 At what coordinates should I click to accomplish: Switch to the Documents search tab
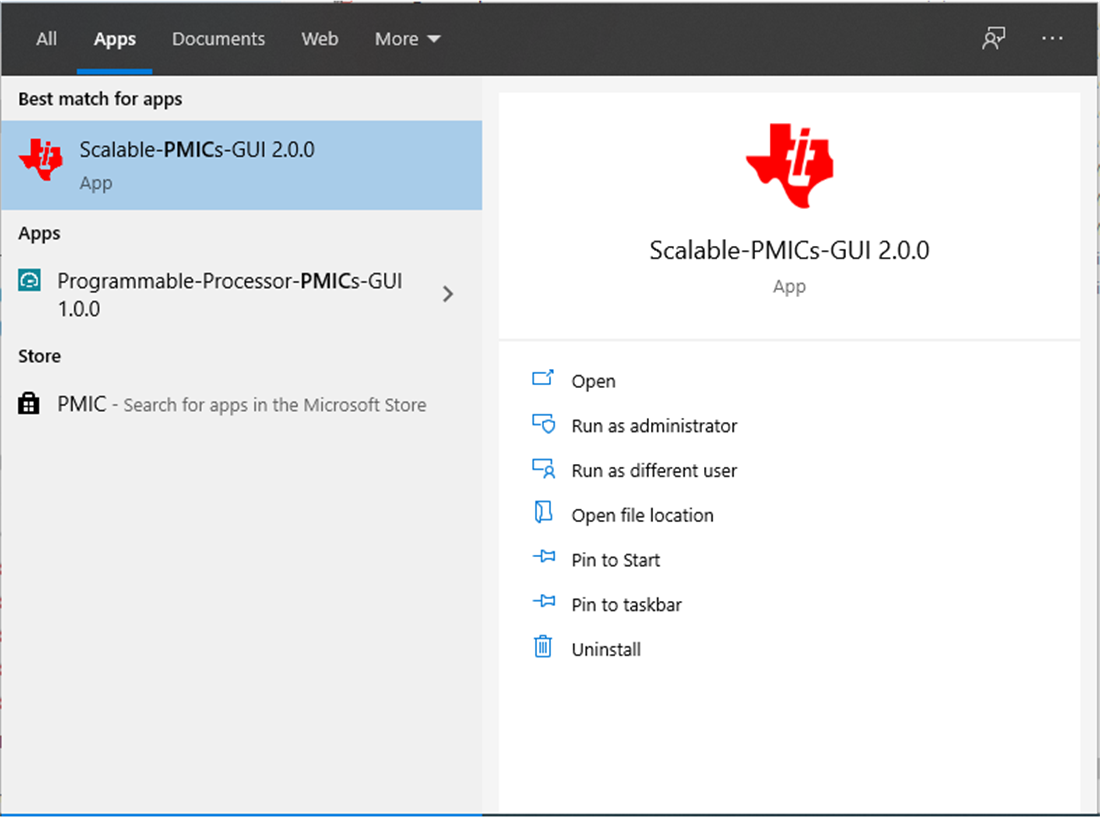point(218,39)
